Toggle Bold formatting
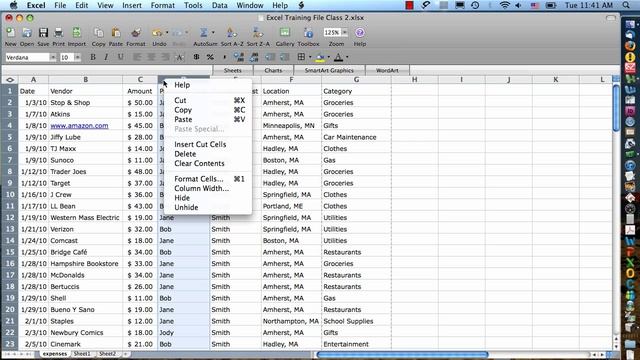 coord(93,57)
